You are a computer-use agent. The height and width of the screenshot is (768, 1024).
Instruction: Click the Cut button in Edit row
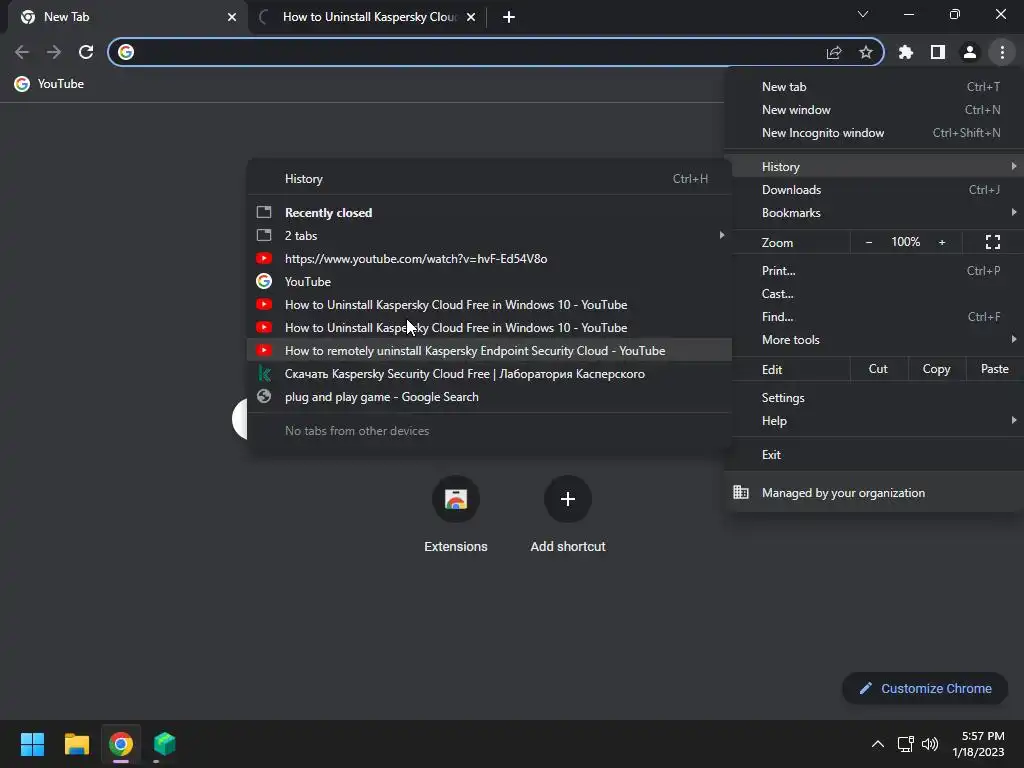pyautogui.click(x=878, y=369)
